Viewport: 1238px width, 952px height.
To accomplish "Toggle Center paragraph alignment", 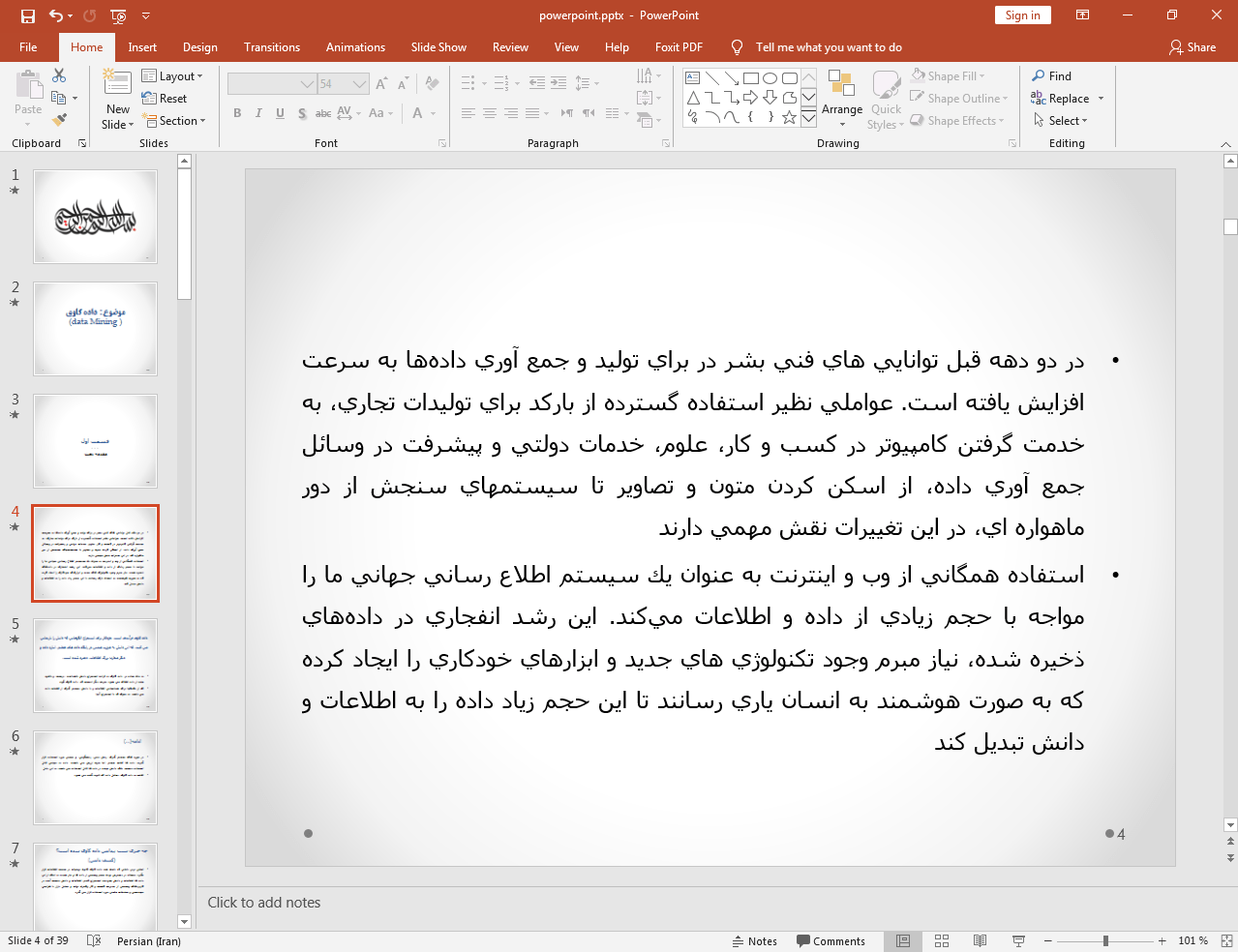I will 490,113.
